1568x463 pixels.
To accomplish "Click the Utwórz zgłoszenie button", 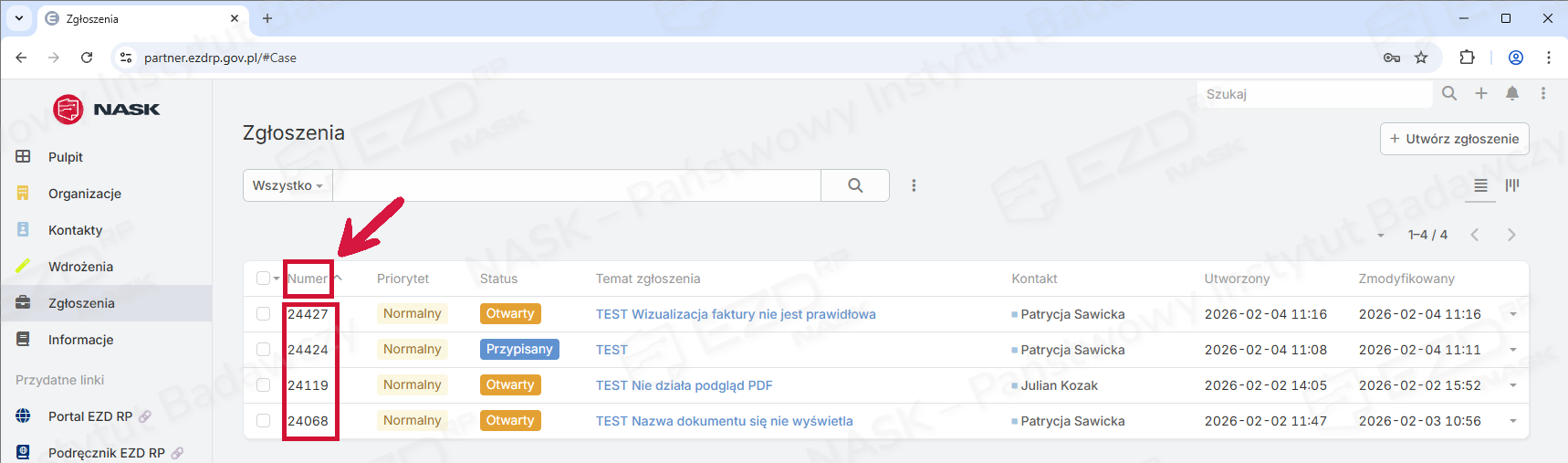I will point(1454,139).
